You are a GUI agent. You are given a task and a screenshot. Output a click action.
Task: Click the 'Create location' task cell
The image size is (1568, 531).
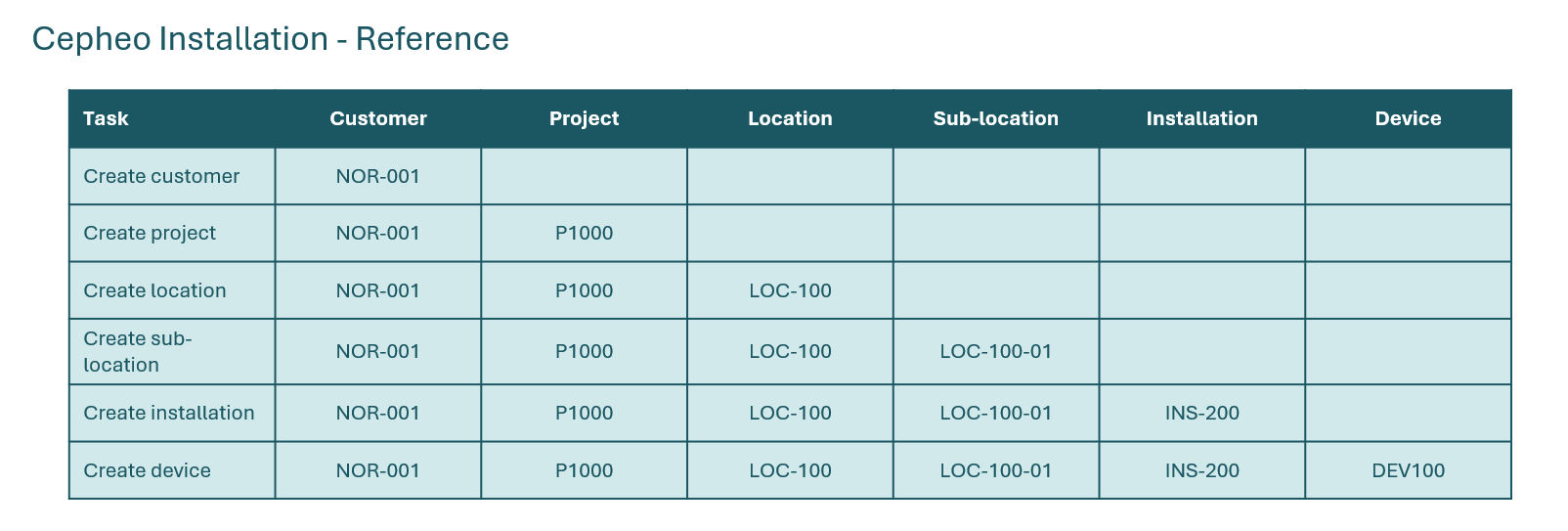(x=154, y=290)
